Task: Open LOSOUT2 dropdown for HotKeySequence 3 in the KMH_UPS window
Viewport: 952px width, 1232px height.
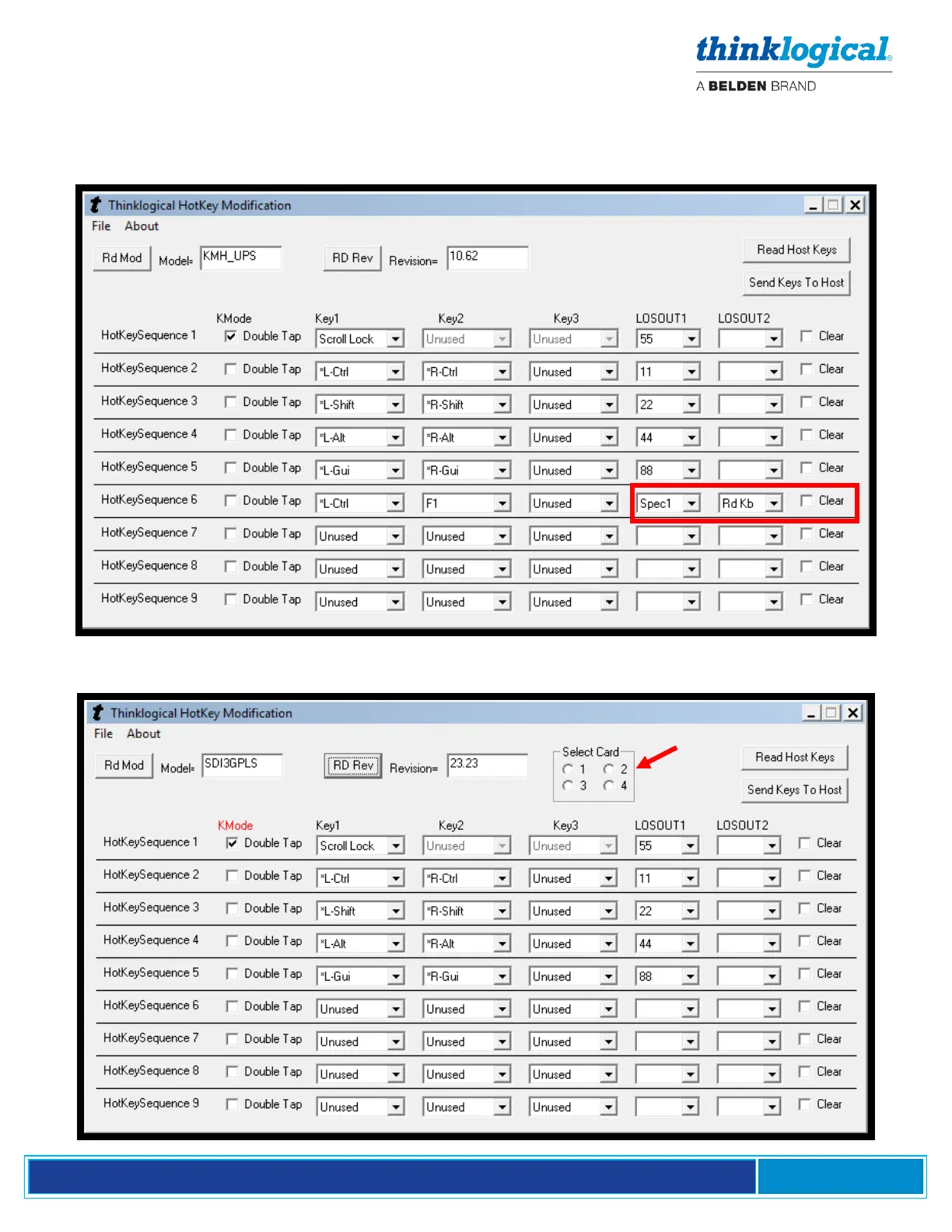Action: click(x=773, y=404)
